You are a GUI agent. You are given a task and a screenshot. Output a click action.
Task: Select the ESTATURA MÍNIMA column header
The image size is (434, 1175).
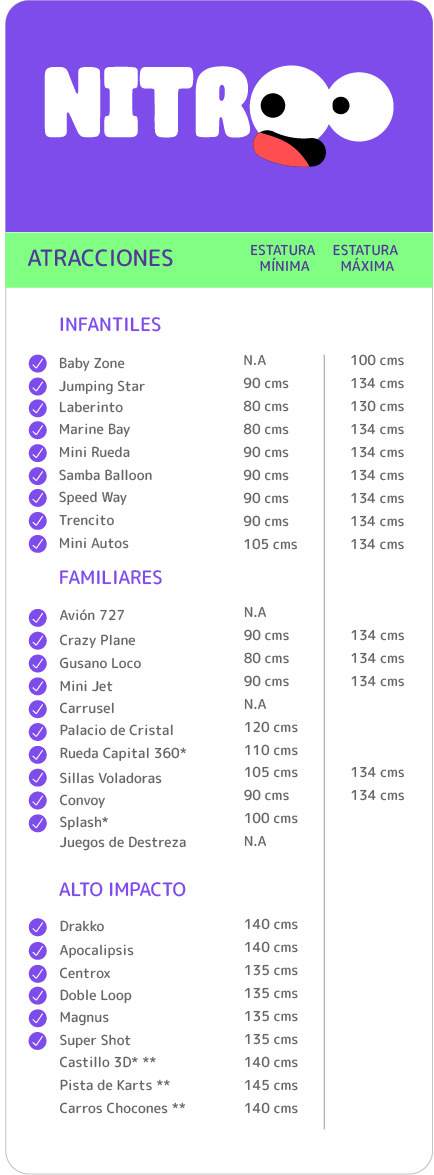tap(283, 258)
